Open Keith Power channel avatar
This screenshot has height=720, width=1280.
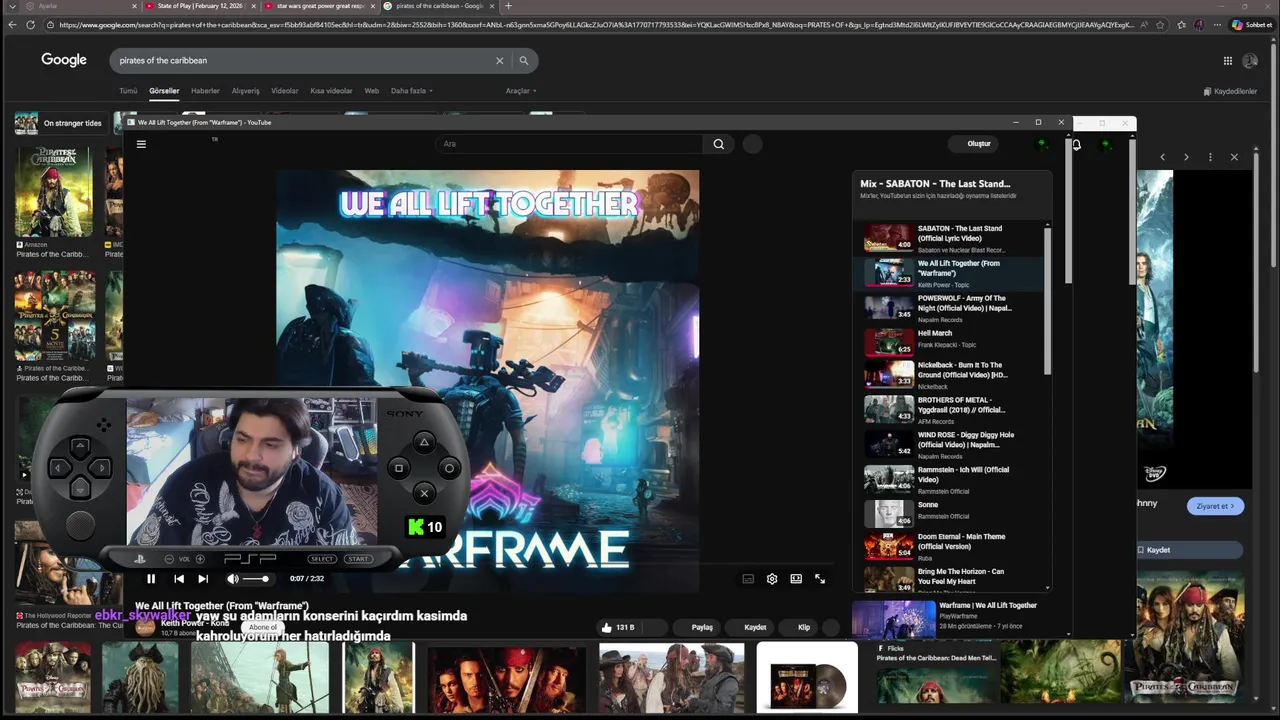(x=146, y=627)
